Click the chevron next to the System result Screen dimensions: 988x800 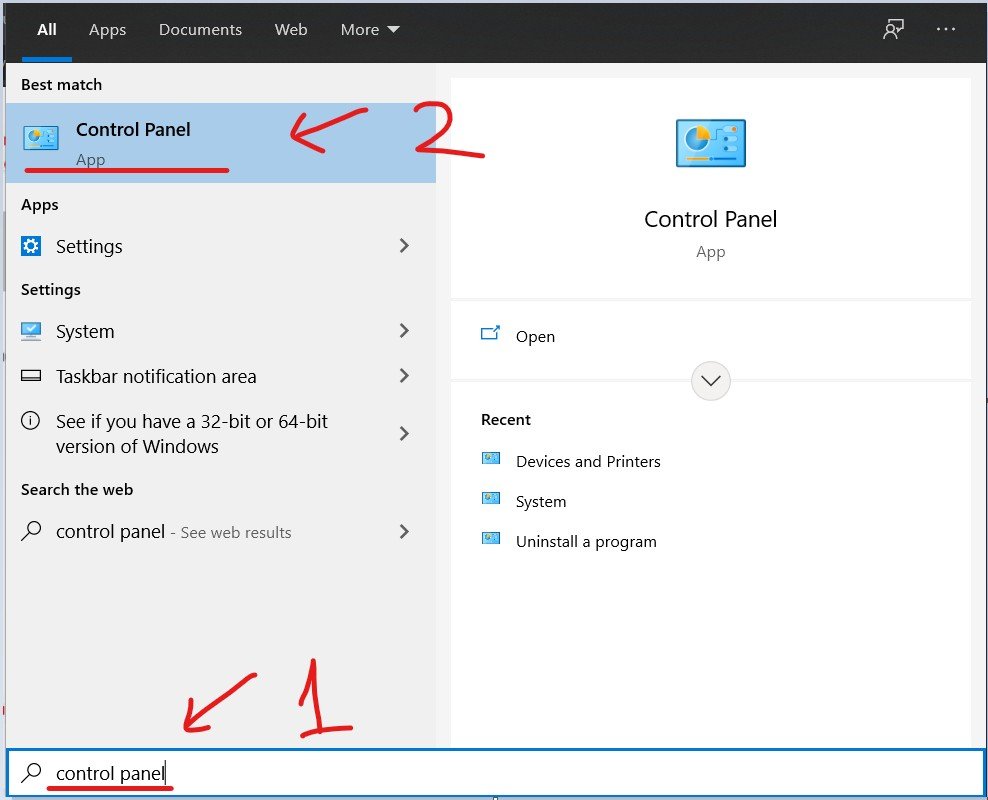point(404,331)
